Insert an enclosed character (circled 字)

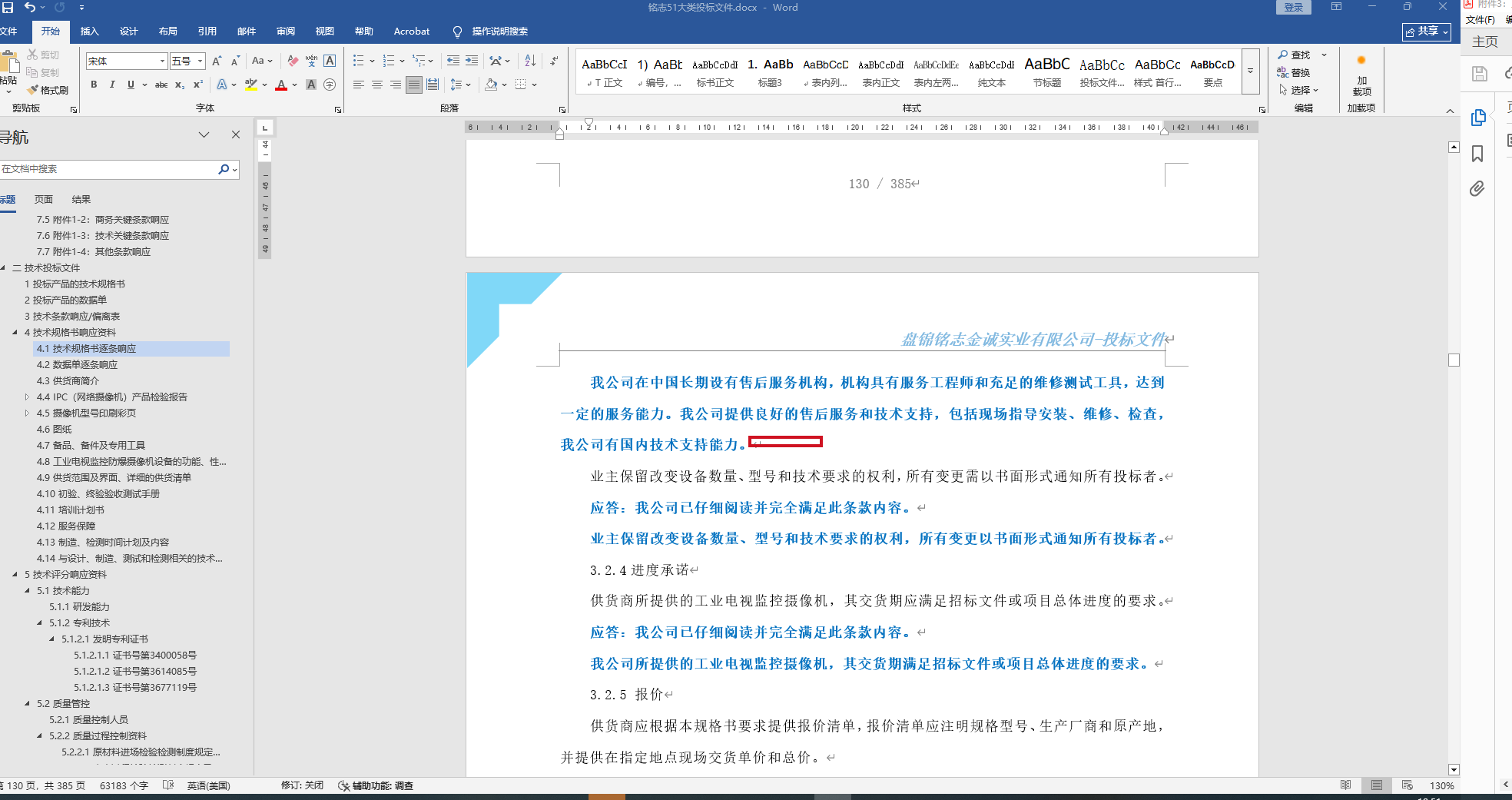click(x=330, y=85)
